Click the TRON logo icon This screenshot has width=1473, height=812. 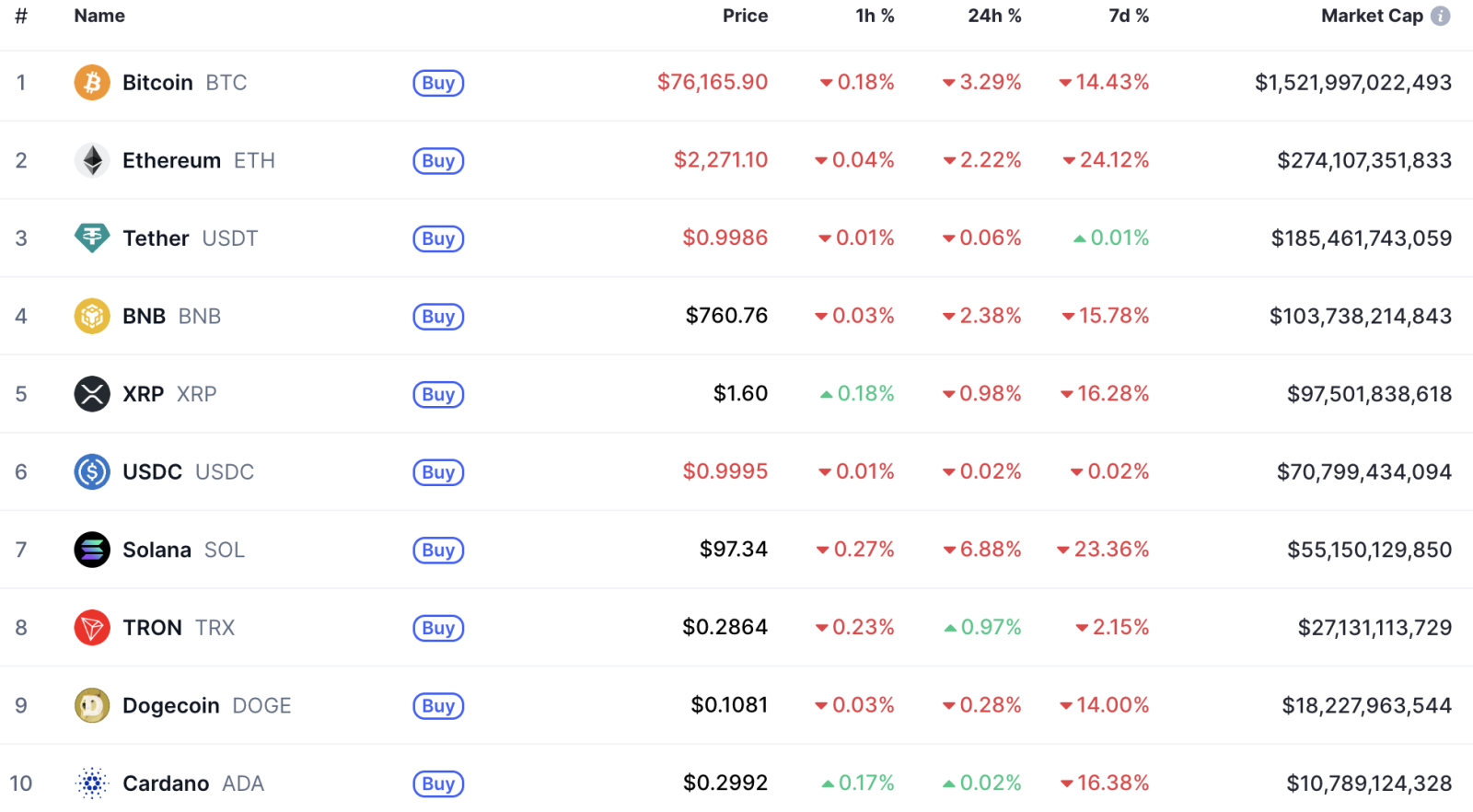pyautogui.click(x=92, y=628)
